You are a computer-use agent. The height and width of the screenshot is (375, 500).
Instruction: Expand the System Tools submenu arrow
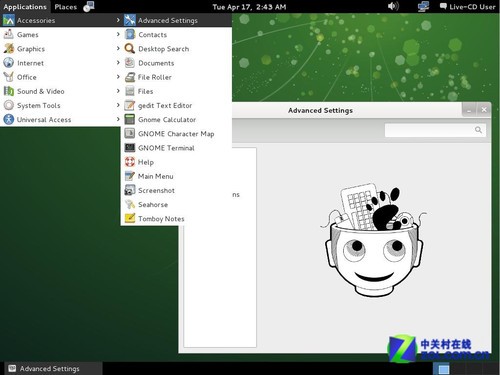[x=118, y=105]
